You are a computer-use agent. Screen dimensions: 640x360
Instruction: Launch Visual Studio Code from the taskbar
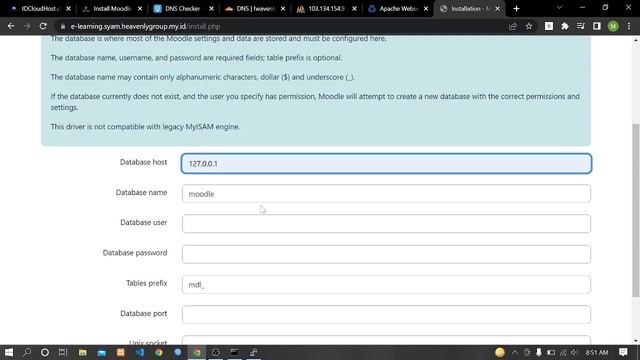pyautogui.click(x=140, y=352)
